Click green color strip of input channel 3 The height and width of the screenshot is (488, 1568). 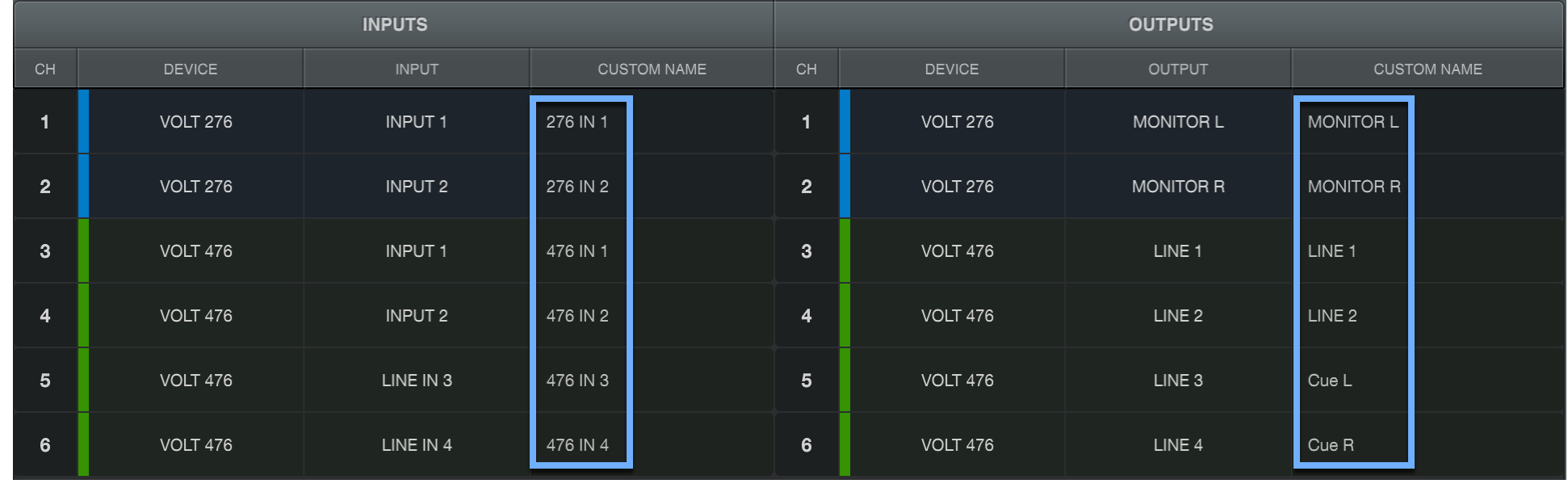pyautogui.click(x=83, y=251)
